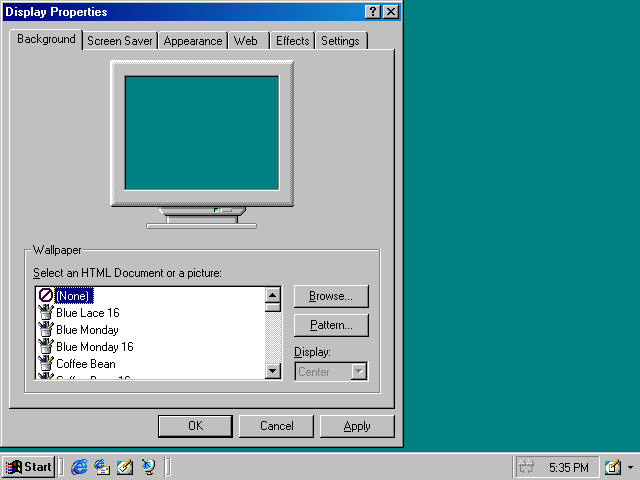Click the Show Desktop quick launch icon
Screen dimensions: 640x480
click(x=125, y=467)
